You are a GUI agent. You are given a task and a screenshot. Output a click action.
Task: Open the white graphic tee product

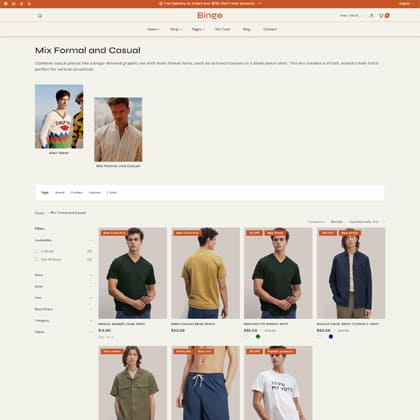tap(278, 383)
